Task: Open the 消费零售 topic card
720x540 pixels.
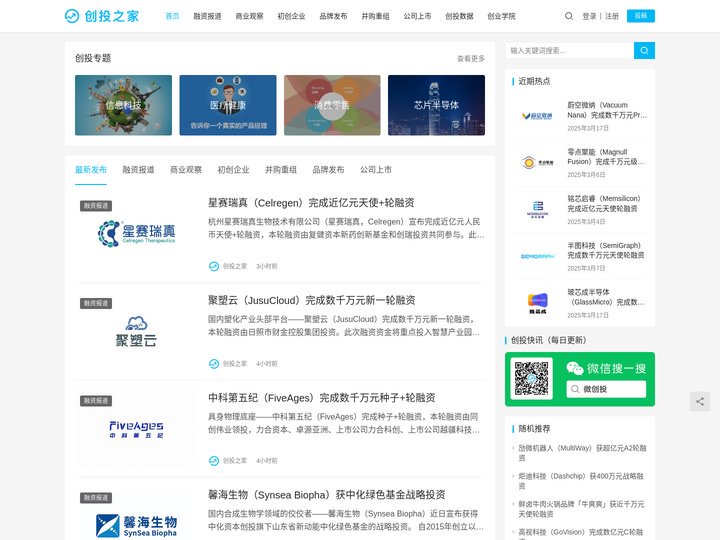Action: (x=332, y=105)
